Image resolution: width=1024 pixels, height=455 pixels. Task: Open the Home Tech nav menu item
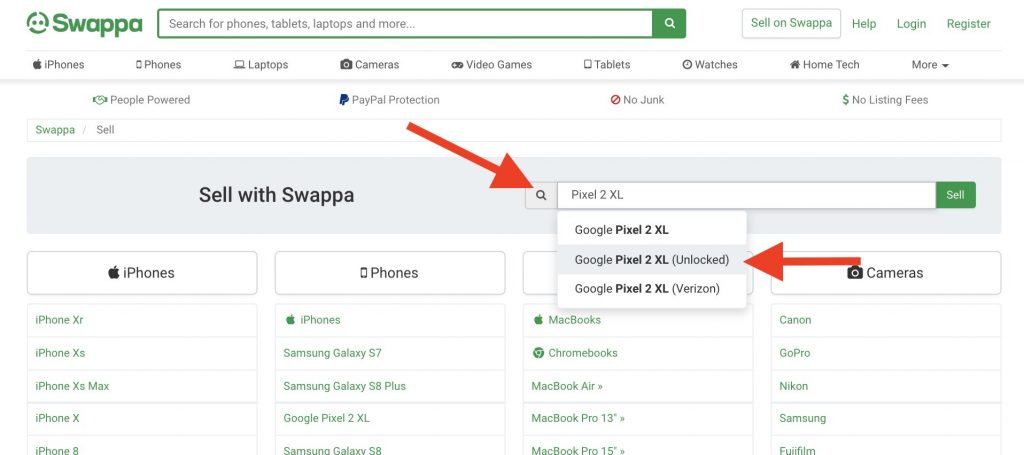click(x=824, y=65)
